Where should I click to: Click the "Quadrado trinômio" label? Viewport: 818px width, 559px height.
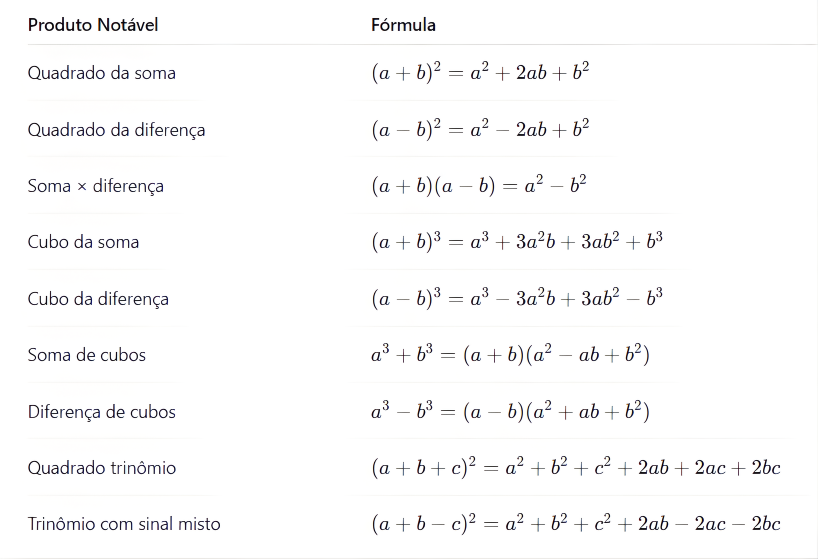[x=102, y=467]
